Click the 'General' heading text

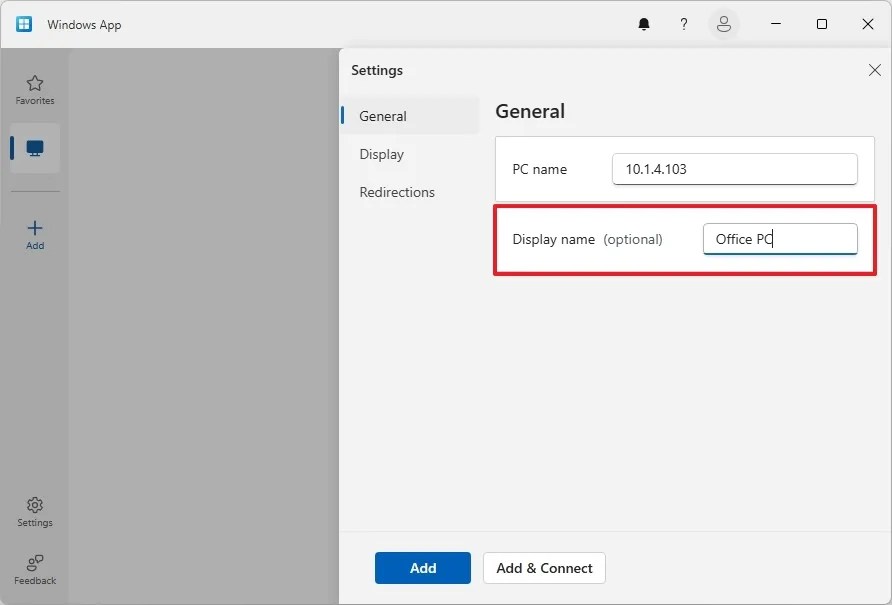click(x=530, y=111)
